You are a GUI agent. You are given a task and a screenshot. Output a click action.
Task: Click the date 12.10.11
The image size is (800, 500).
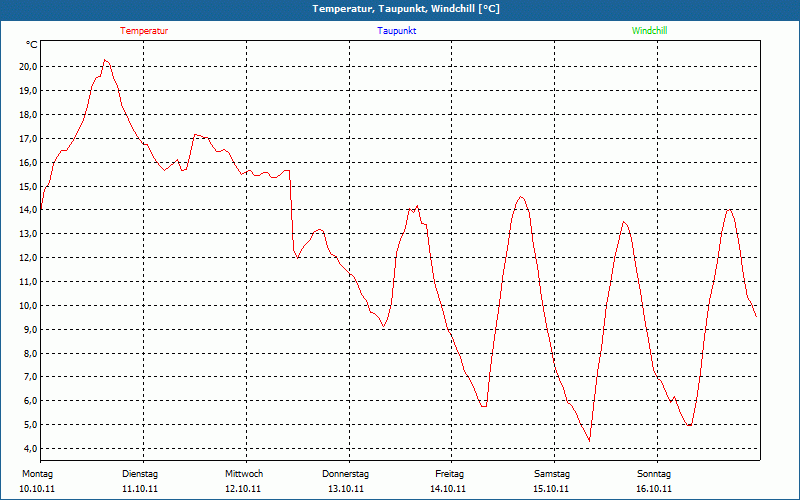243,489
